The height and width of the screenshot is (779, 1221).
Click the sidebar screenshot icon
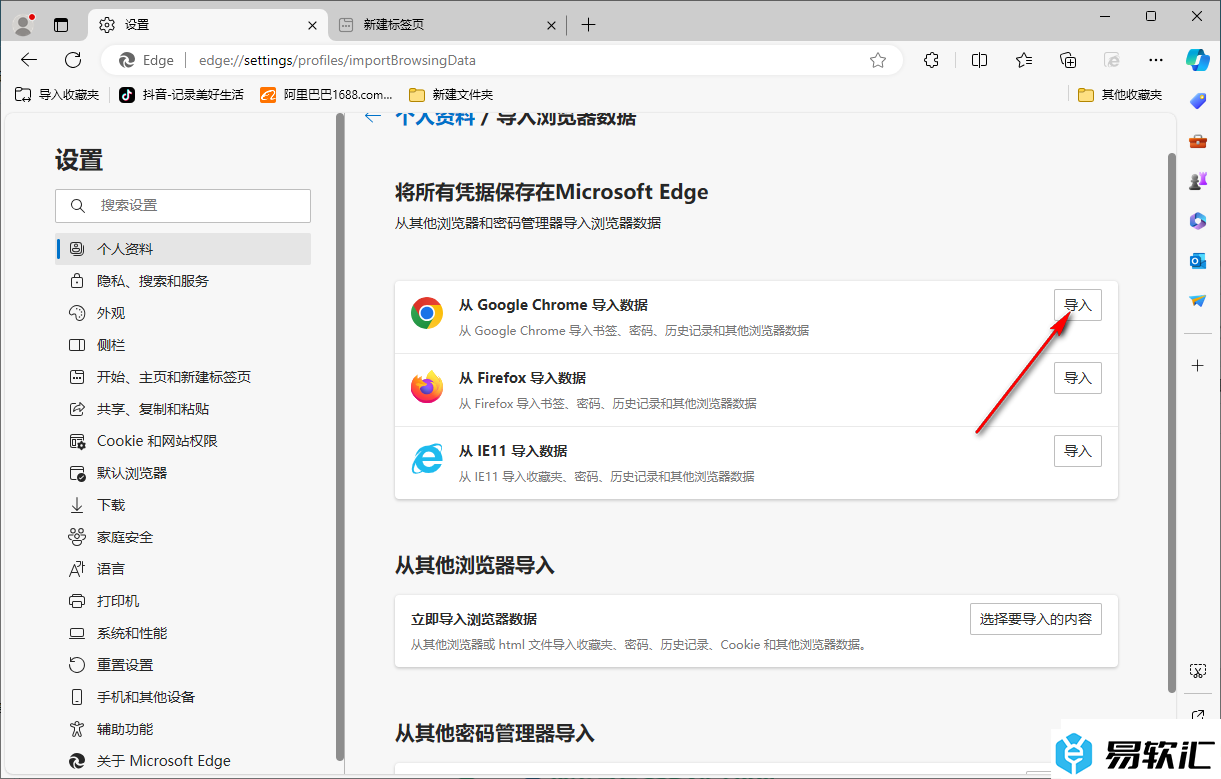(1198, 670)
